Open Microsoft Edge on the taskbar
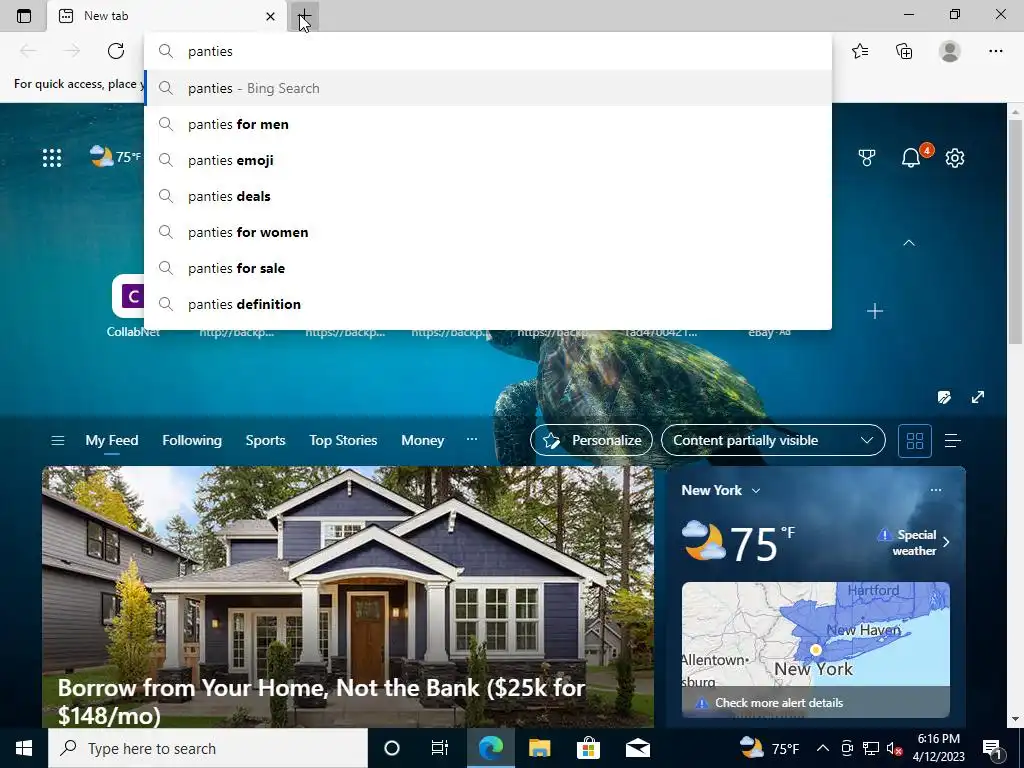 (490, 748)
